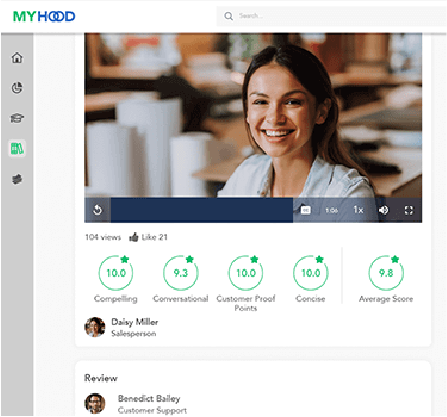Click the star badge on Compelling score
447x417 pixels.
125,259
